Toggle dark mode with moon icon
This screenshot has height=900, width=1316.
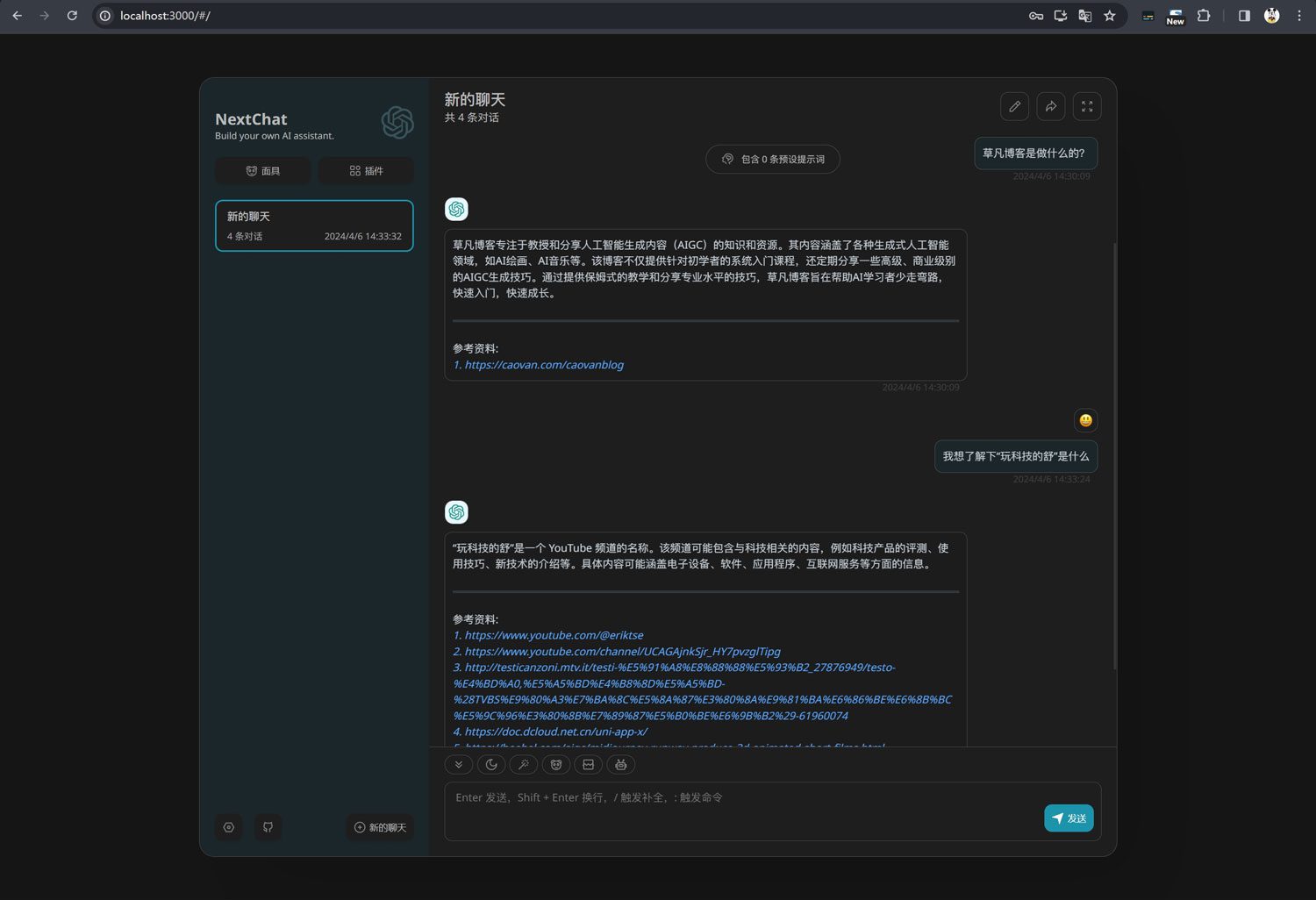(x=491, y=764)
